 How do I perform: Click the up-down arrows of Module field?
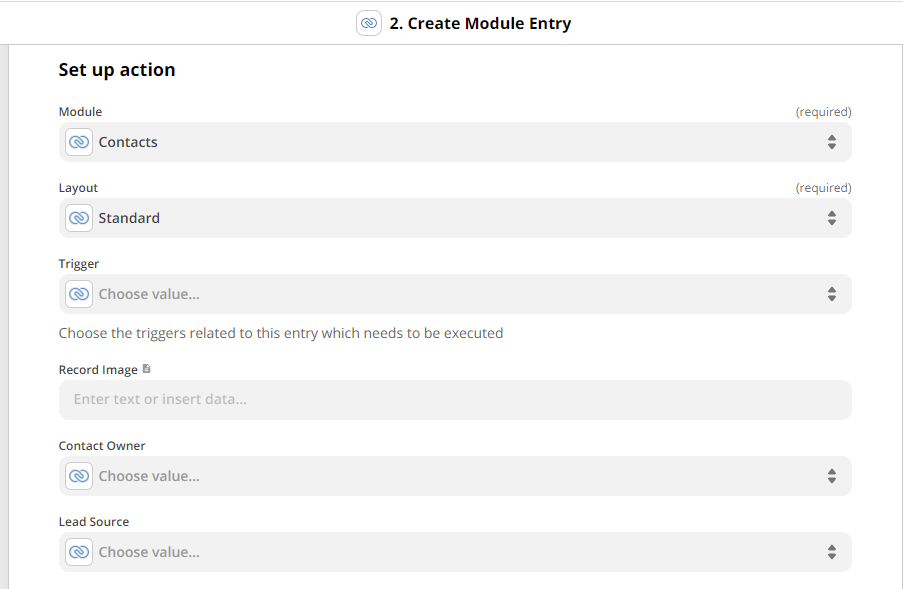click(832, 142)
